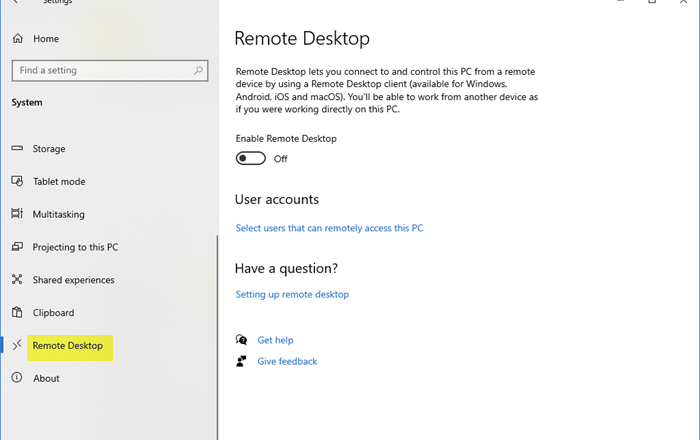The height and width of the screenshot is (440, 700).
Task: Click the Give feedback person icon
Action: 241,361
